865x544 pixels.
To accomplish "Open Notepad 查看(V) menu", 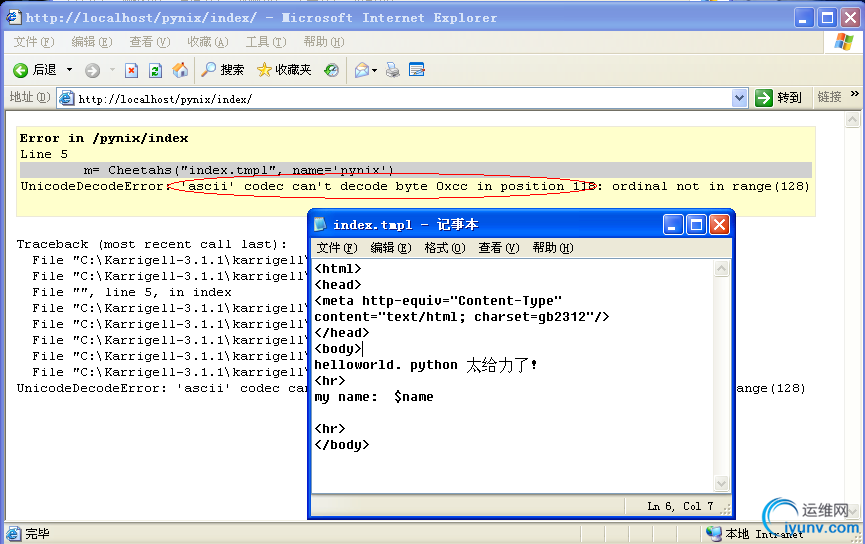I will tap(499, 248).
